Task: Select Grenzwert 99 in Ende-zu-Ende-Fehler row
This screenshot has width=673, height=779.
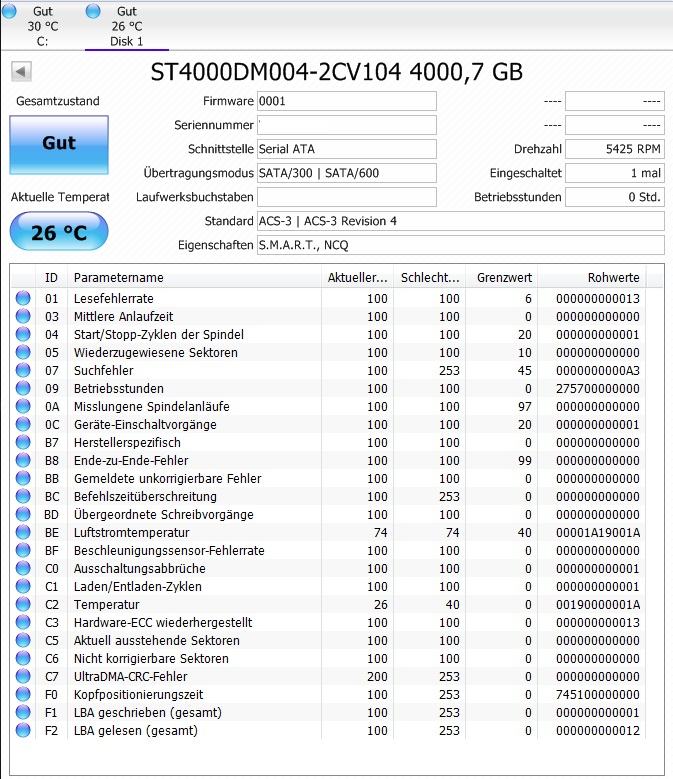Action: point(524,461)
